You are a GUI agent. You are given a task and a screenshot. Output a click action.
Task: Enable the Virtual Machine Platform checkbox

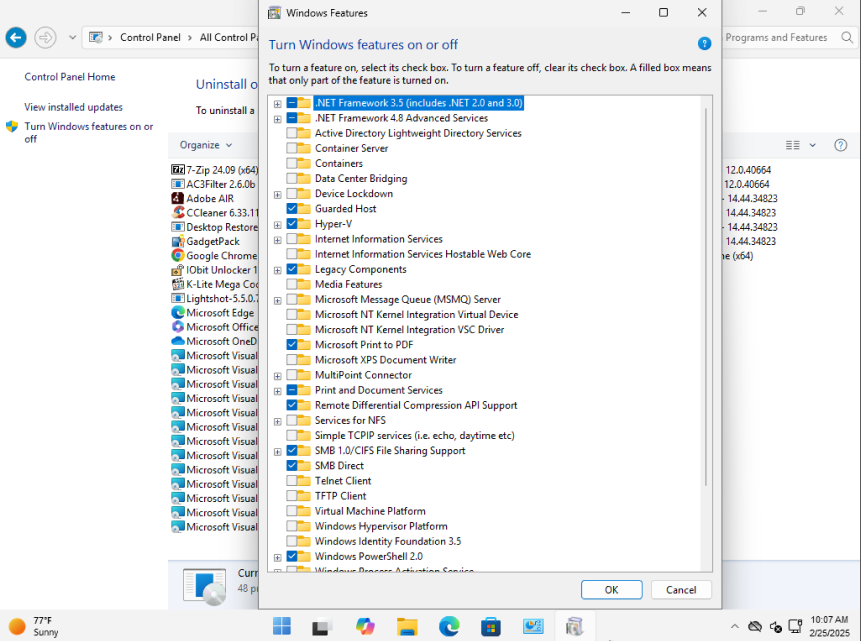[292, 511]
